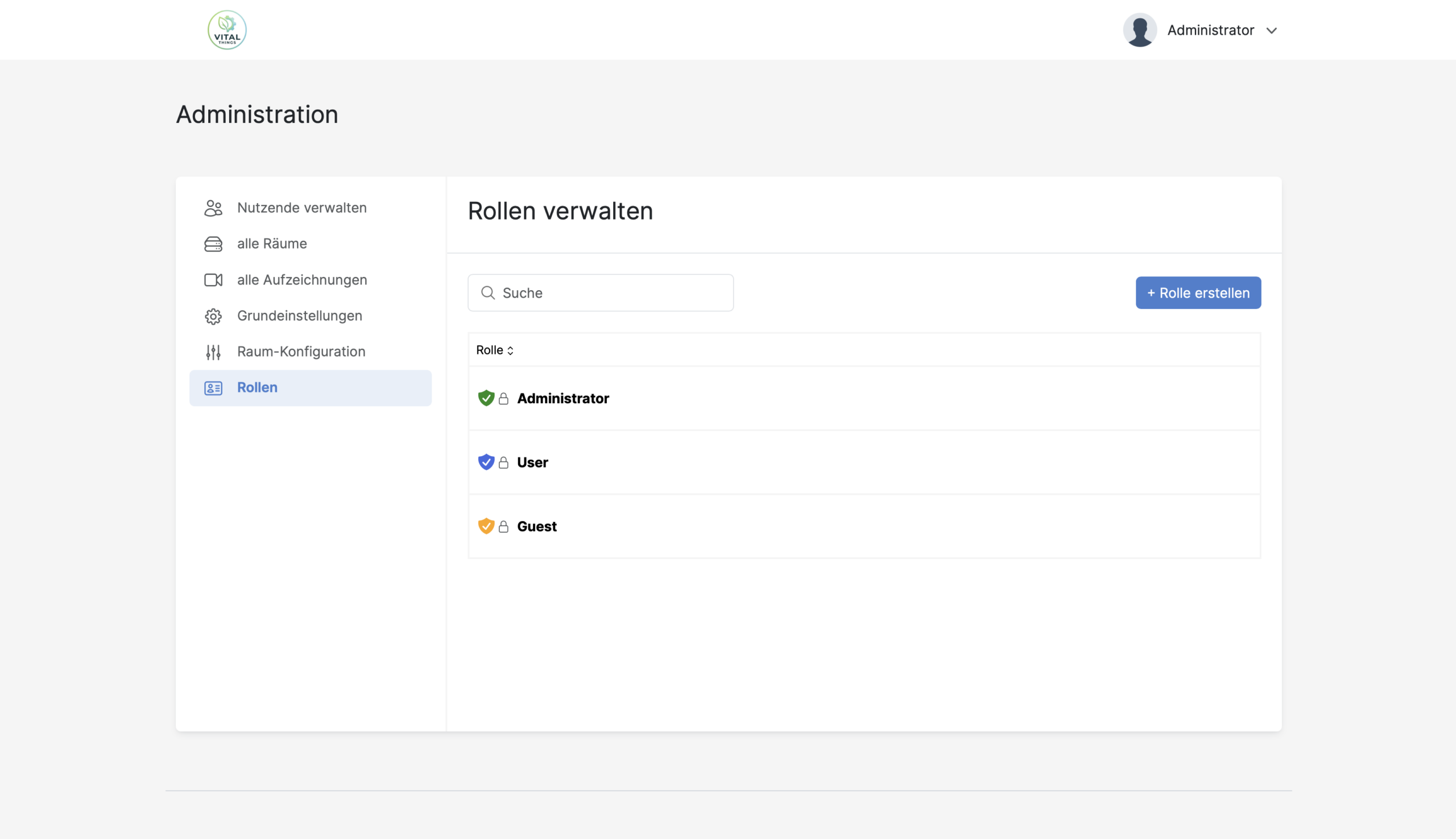Click the magnifier icon in search box
The width and height of the screenshot is (1456, 839).
point(487,293)
